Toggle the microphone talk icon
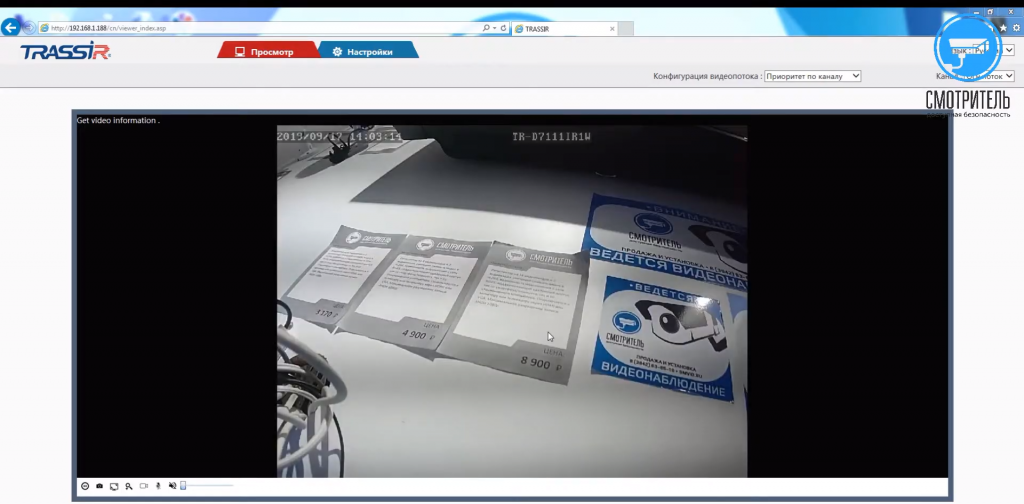The image size is (1024, 504). pyautogui.click(x=158, y=486)
